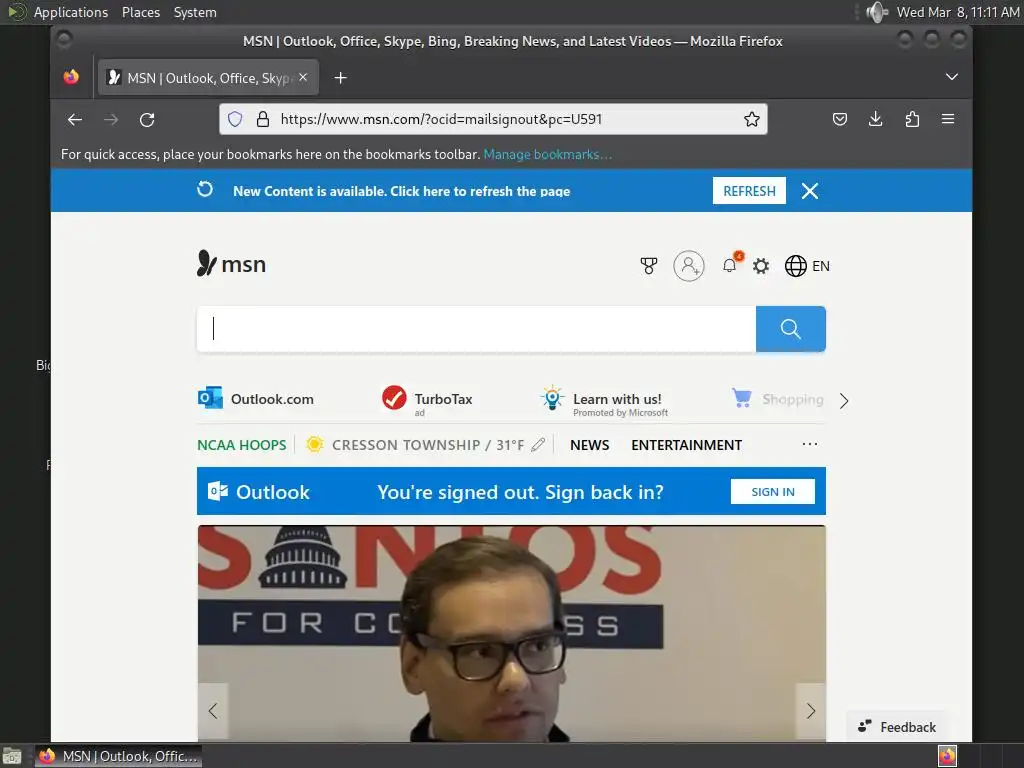Open the Save to Pocket icon

click(x=840, y=119)
